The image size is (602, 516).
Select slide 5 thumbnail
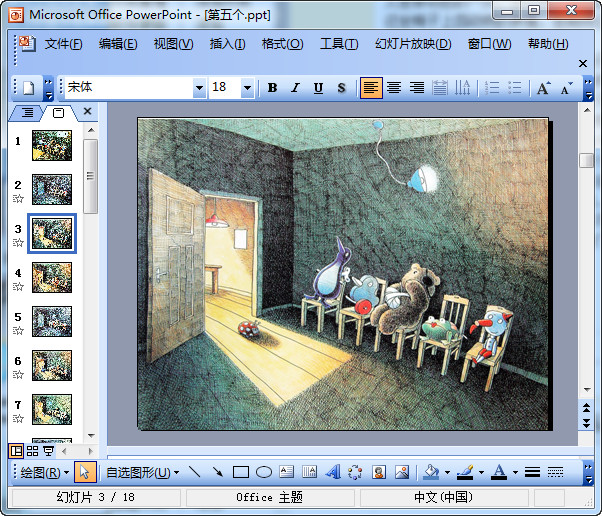[52, 321]
